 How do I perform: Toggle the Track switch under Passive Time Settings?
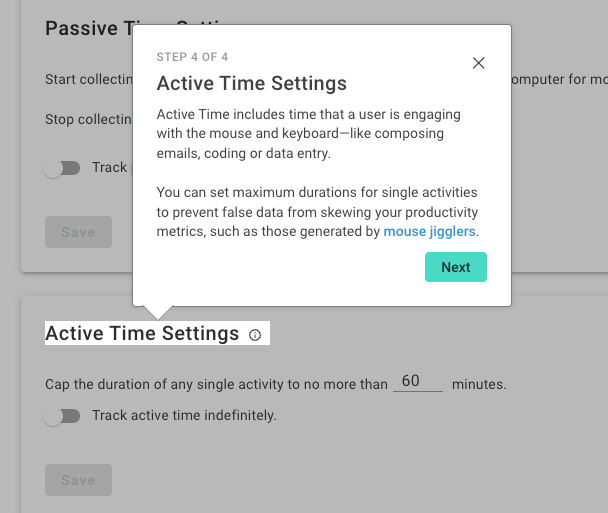click(62, 168)
